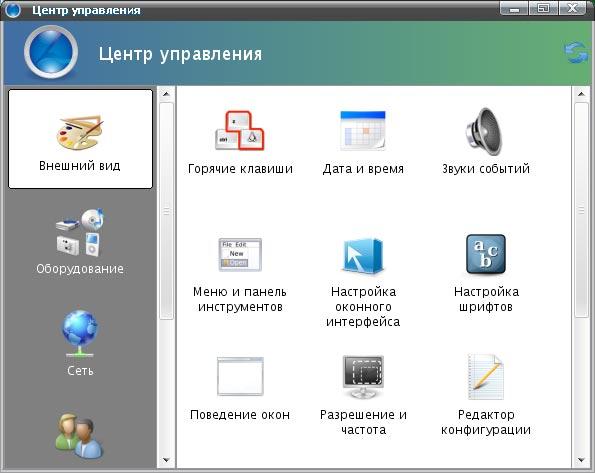Click the Разрешение и частота label
Image resolution: width=595 pixels, height=473 pixels.
coord(363,422)
